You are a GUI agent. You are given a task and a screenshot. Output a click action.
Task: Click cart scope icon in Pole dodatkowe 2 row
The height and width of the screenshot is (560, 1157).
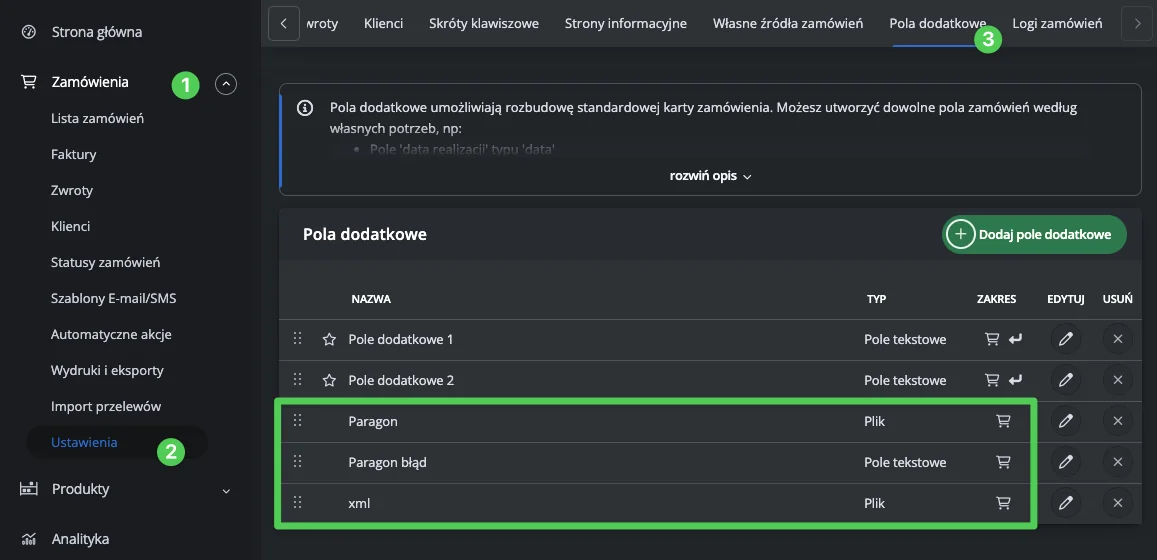(992, 381)
